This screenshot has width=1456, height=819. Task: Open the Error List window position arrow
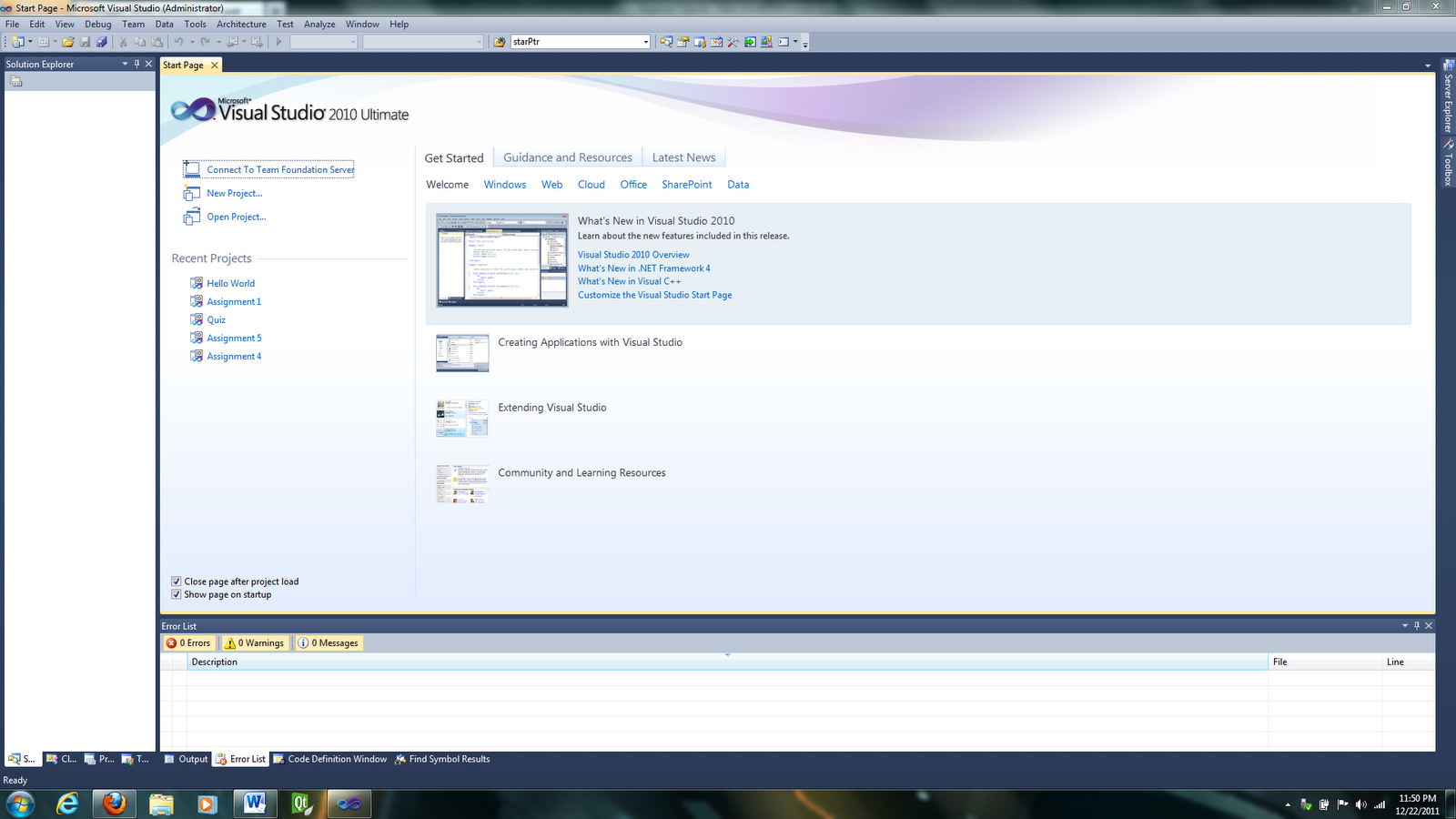(1405, 625)
